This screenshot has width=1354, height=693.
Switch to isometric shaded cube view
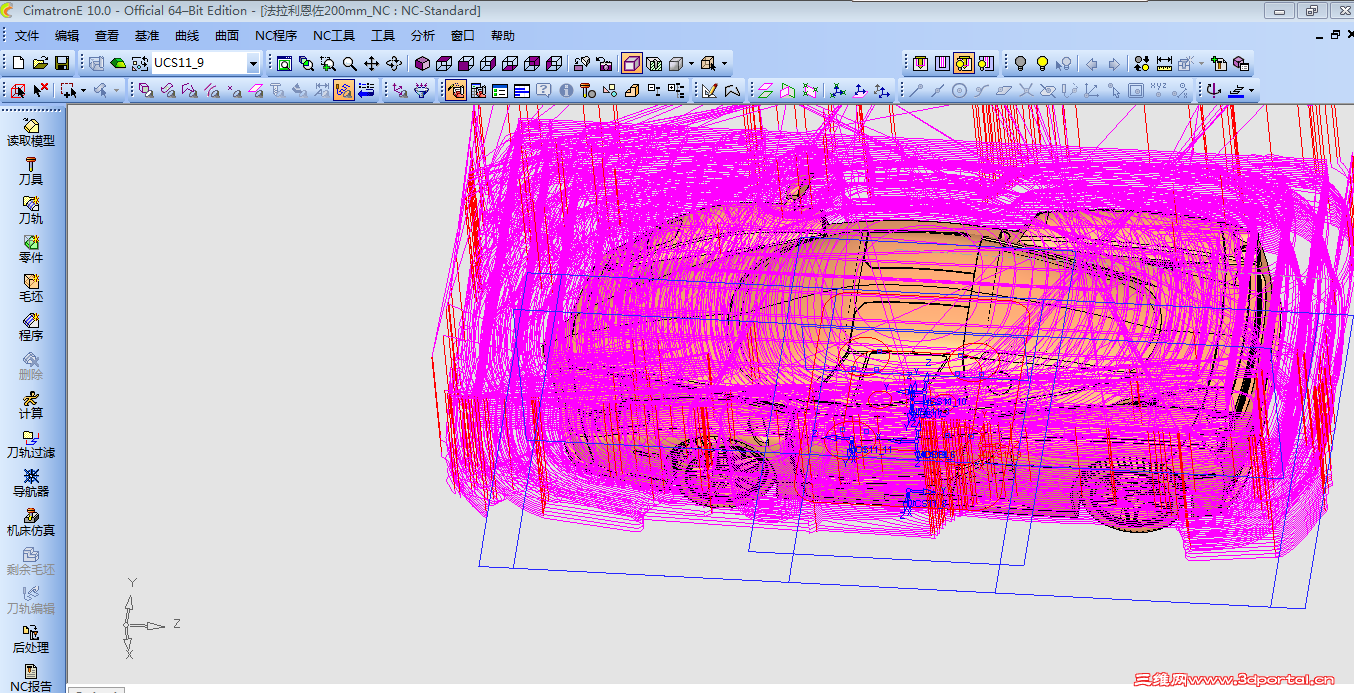[x=421, y=63]
